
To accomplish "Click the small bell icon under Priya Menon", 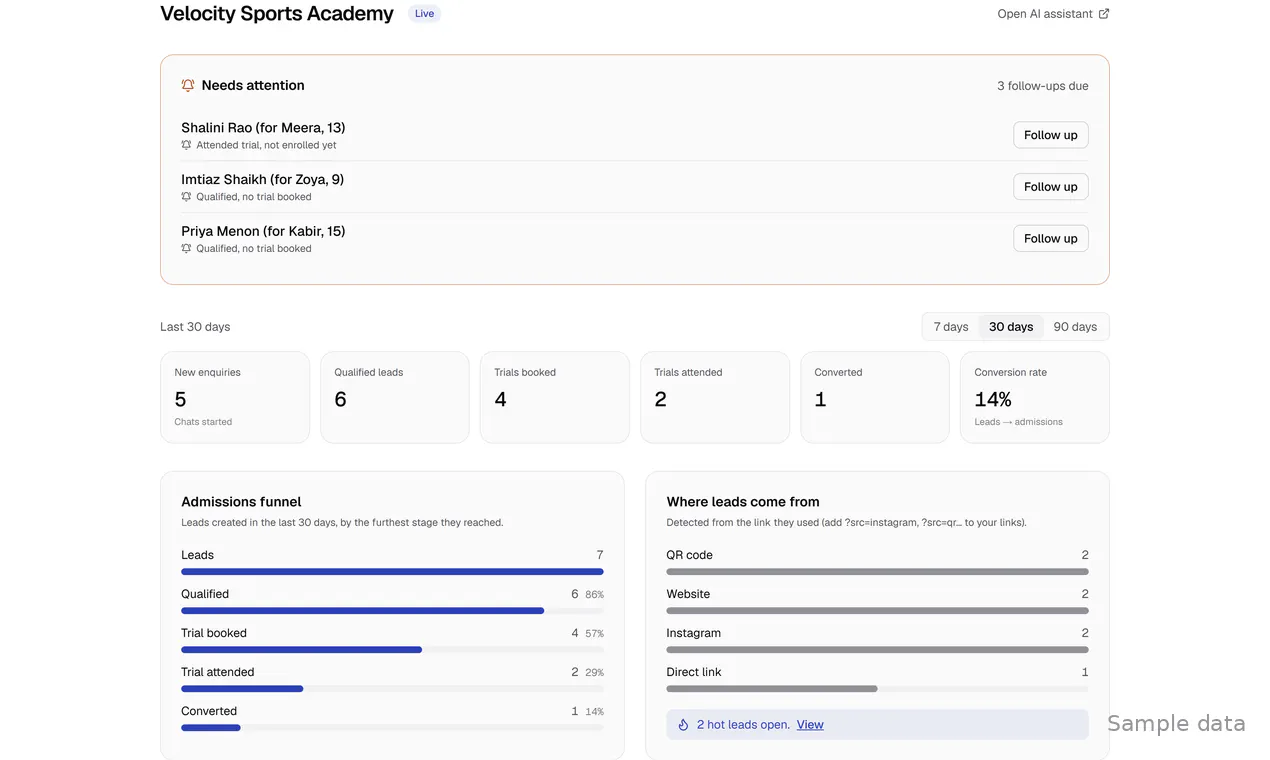I will point(186,249).
